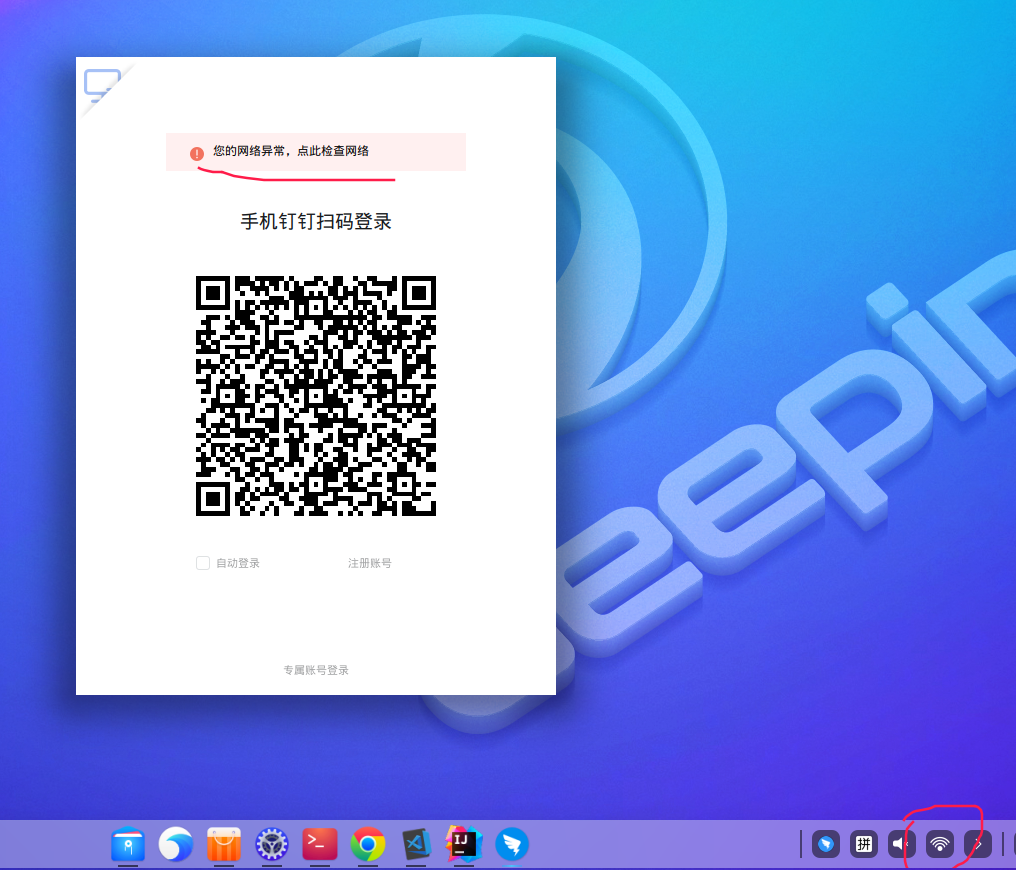Launch the Deepin browser from dock
1016x870 pixels.
(176, 844)
